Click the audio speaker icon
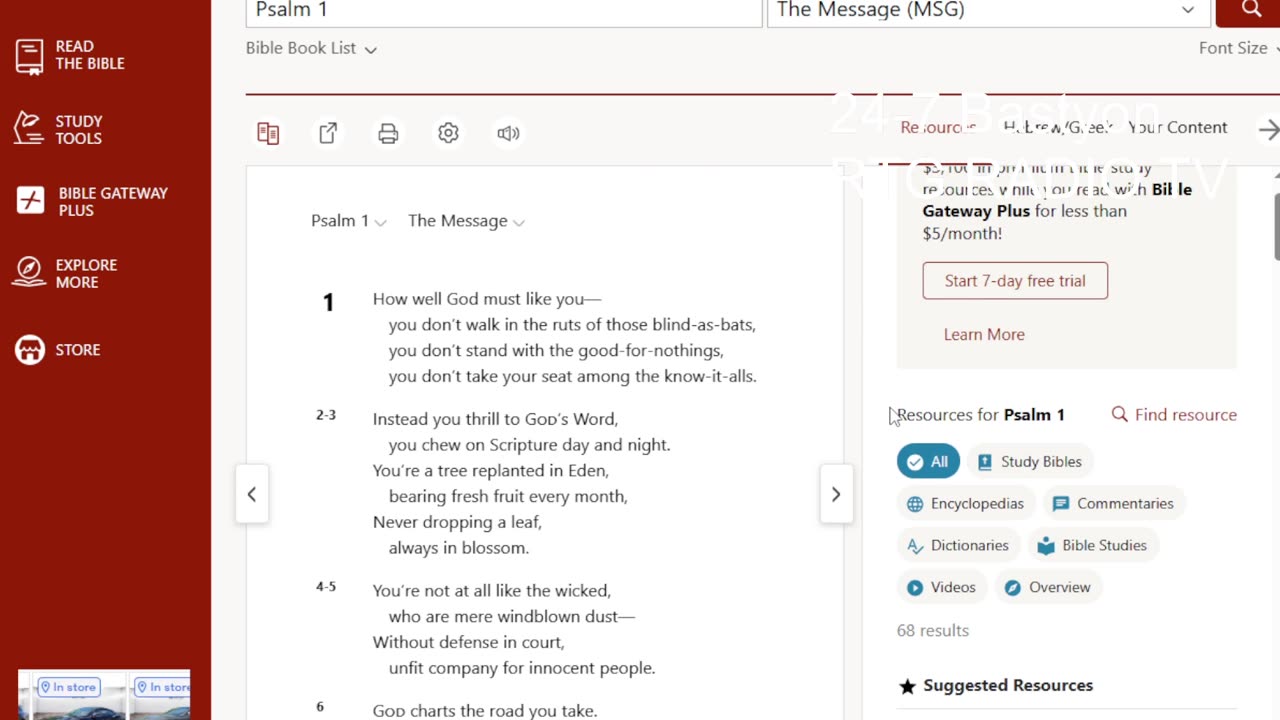Screen dimensions: 1280x720 508,133
